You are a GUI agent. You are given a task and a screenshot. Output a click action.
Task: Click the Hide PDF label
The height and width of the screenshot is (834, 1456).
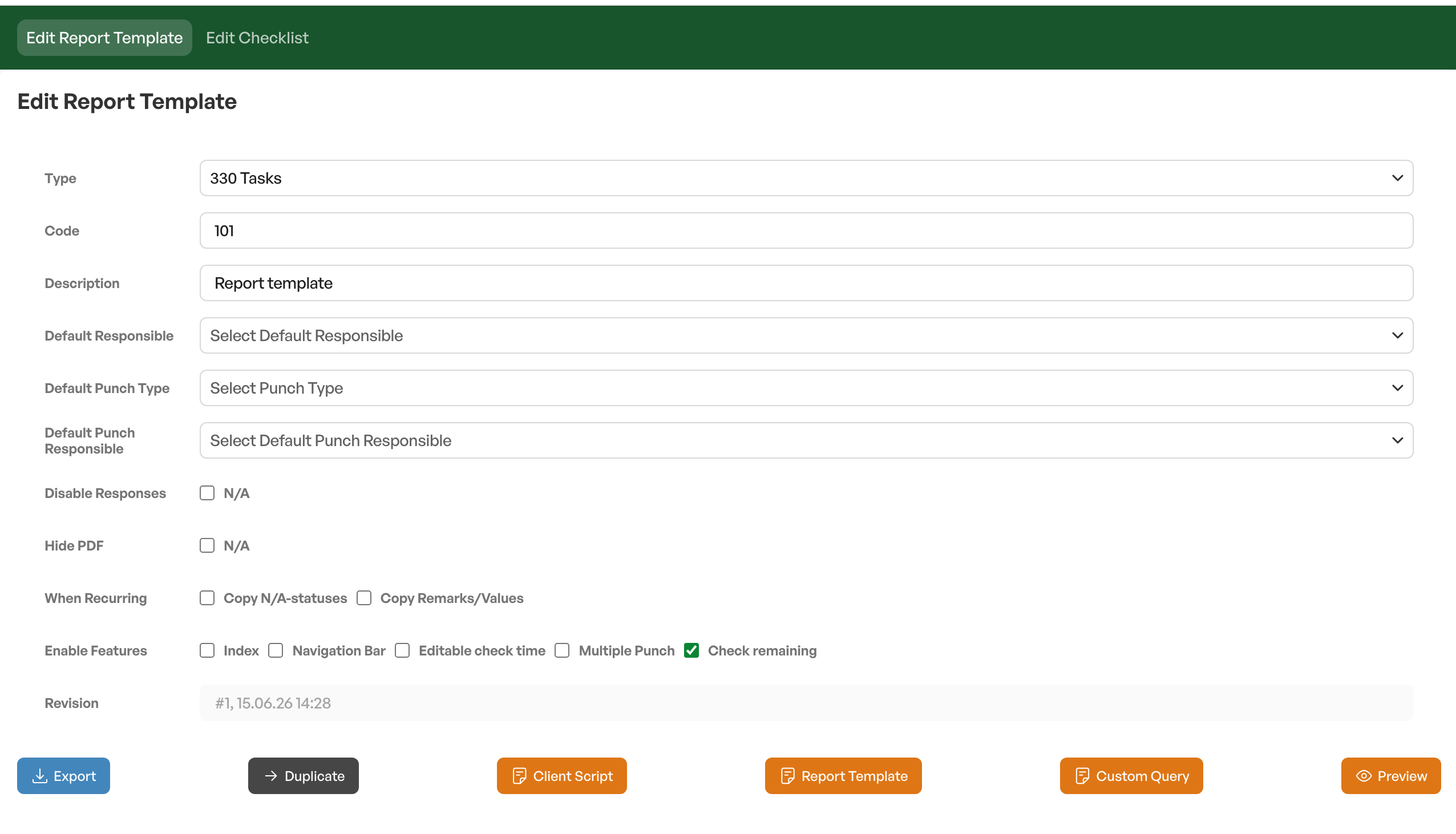point(74,545)
